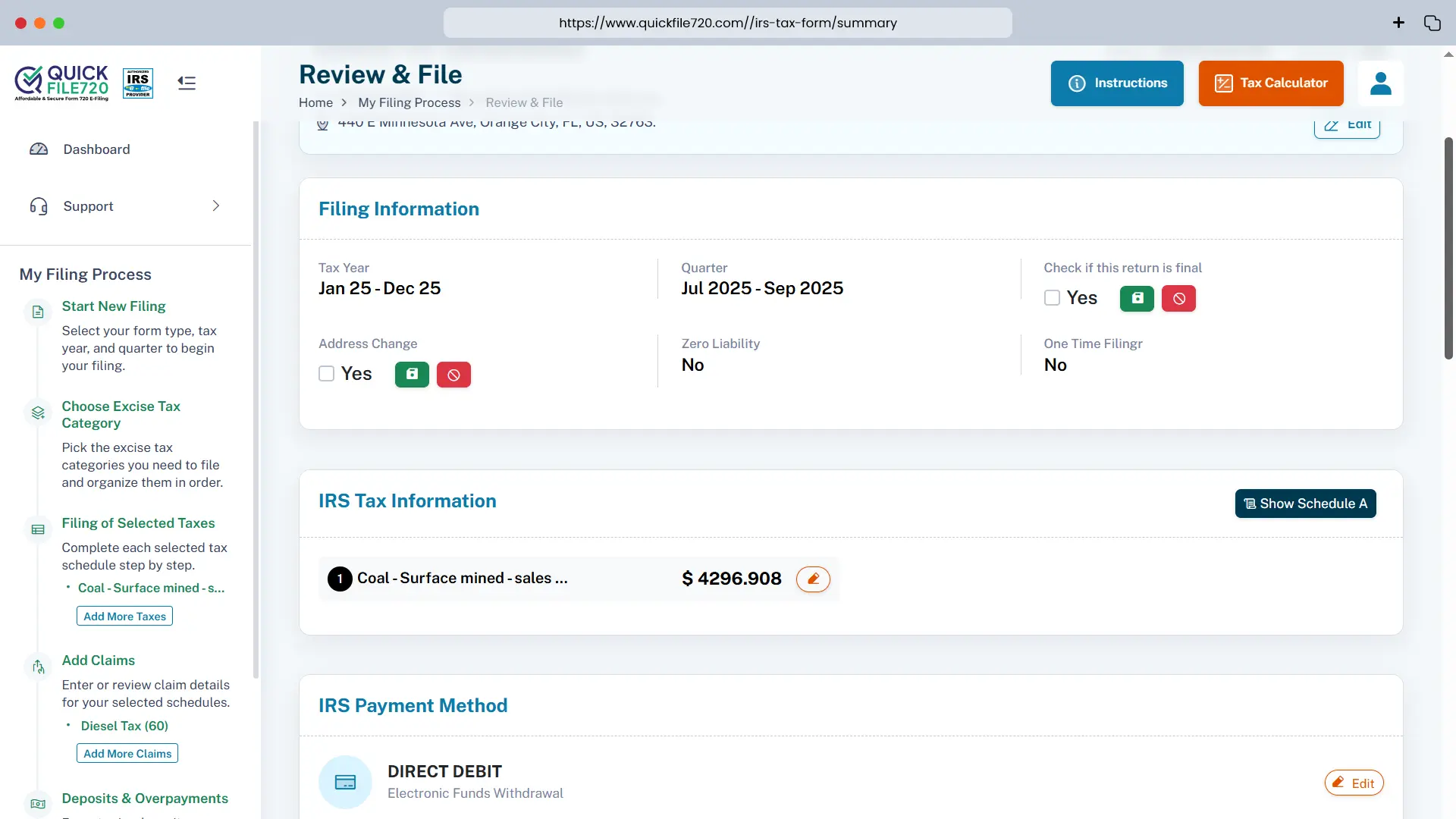Click the Filing of Selected Taxes grid icon

pos(38,529)
